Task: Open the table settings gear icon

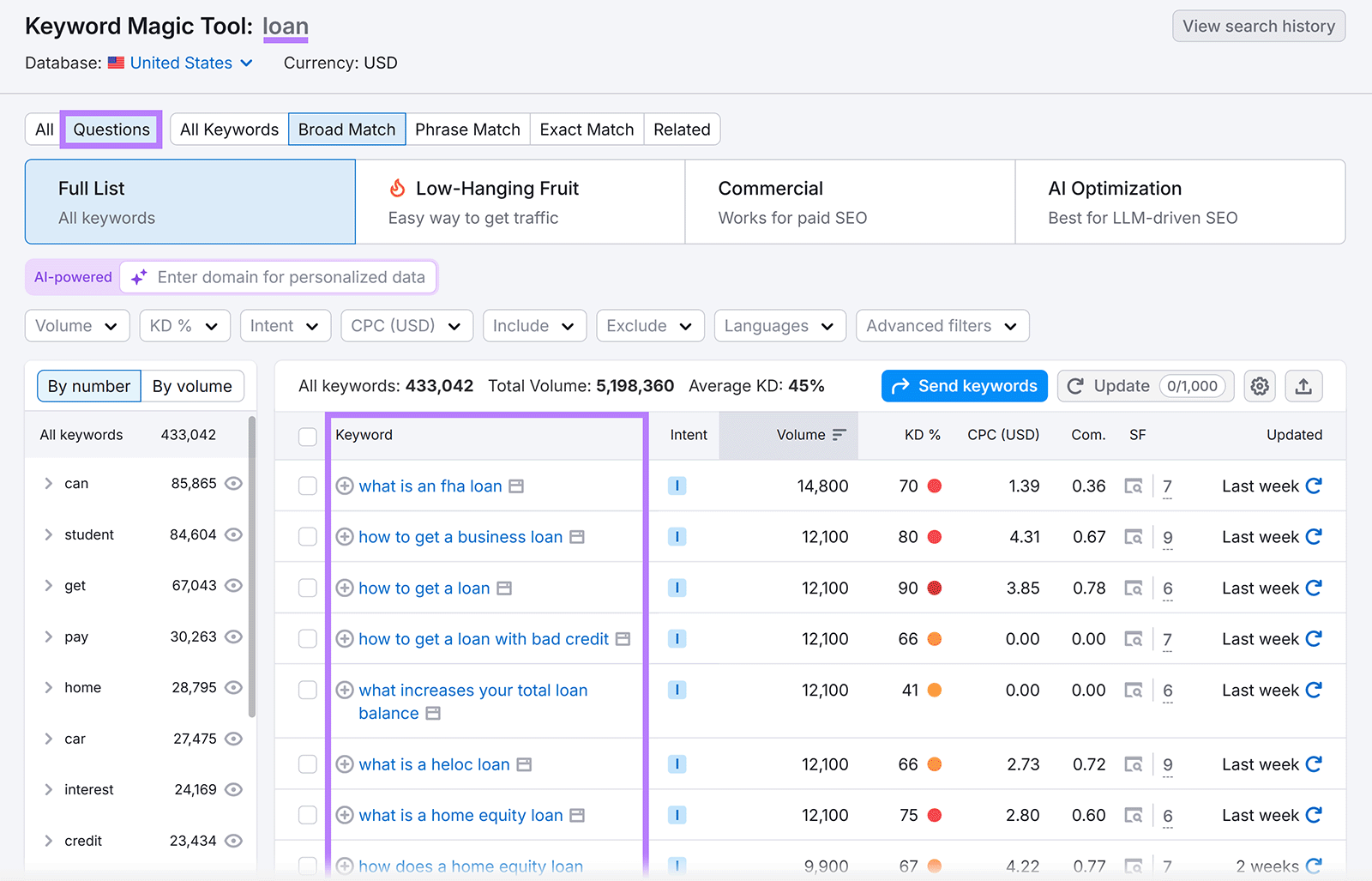Action: (x=1259, y=386)
